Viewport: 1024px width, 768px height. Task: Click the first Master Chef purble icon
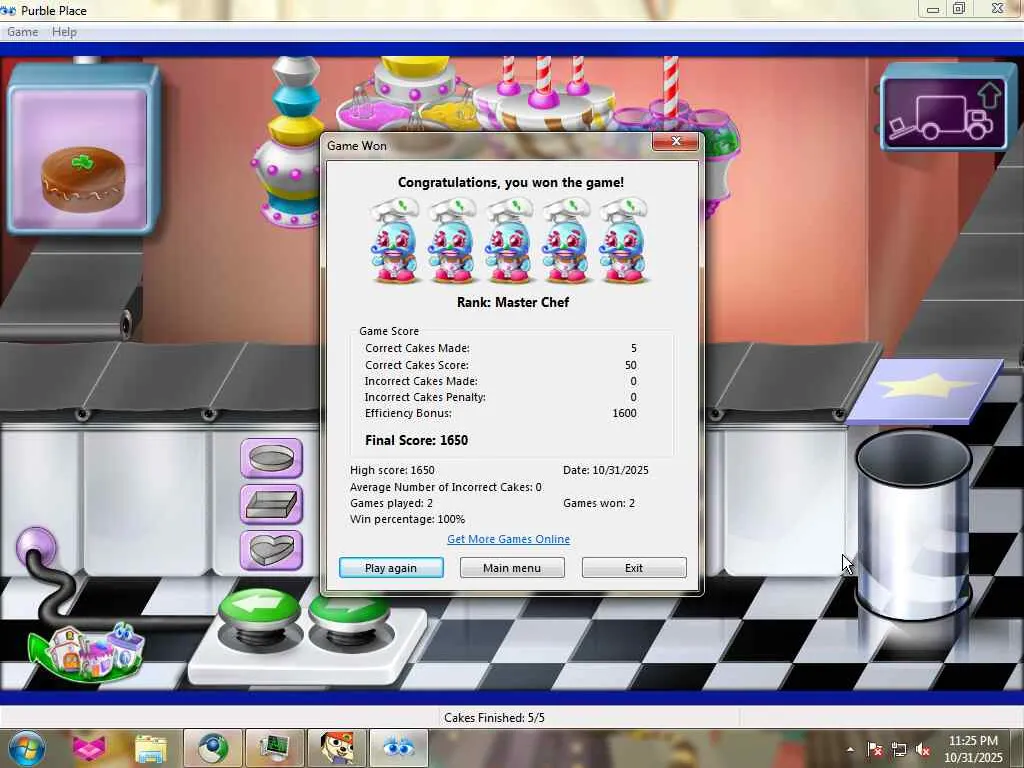pos(394,241)
